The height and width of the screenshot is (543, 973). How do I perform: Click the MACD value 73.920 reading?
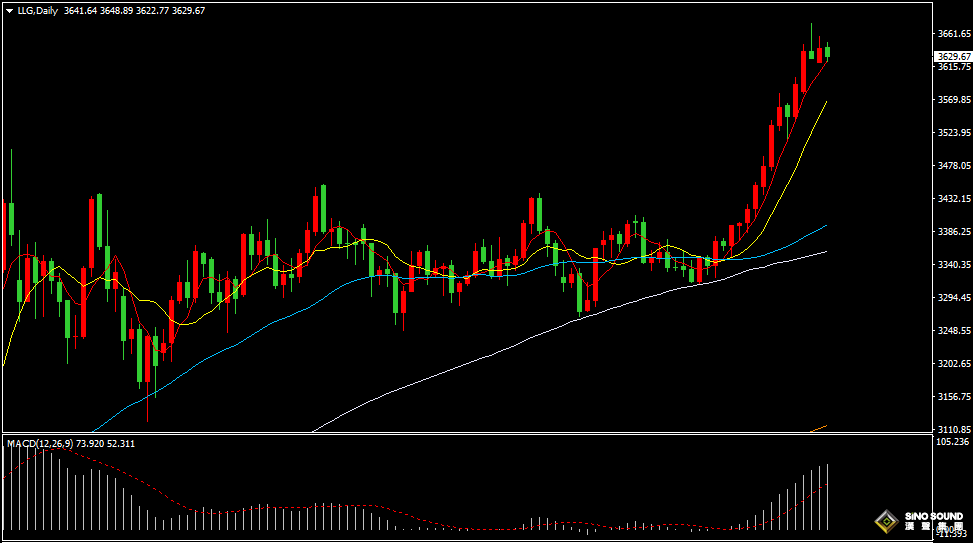[90, 444]
